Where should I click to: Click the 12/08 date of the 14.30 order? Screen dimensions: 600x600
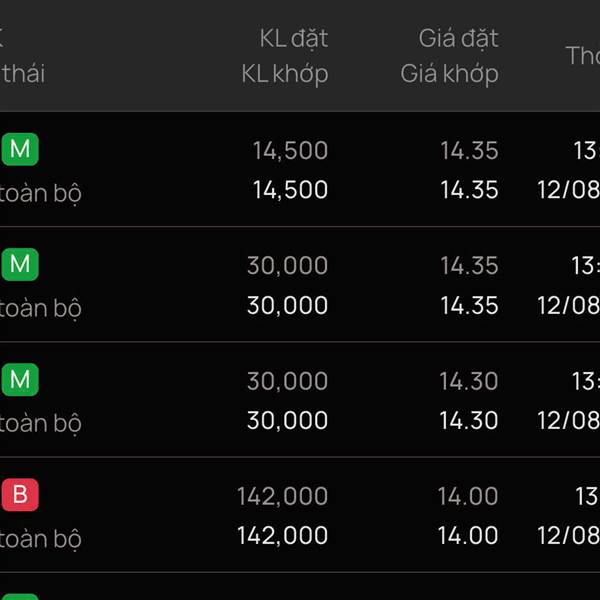pyautogui.click(x=568, y=420)
